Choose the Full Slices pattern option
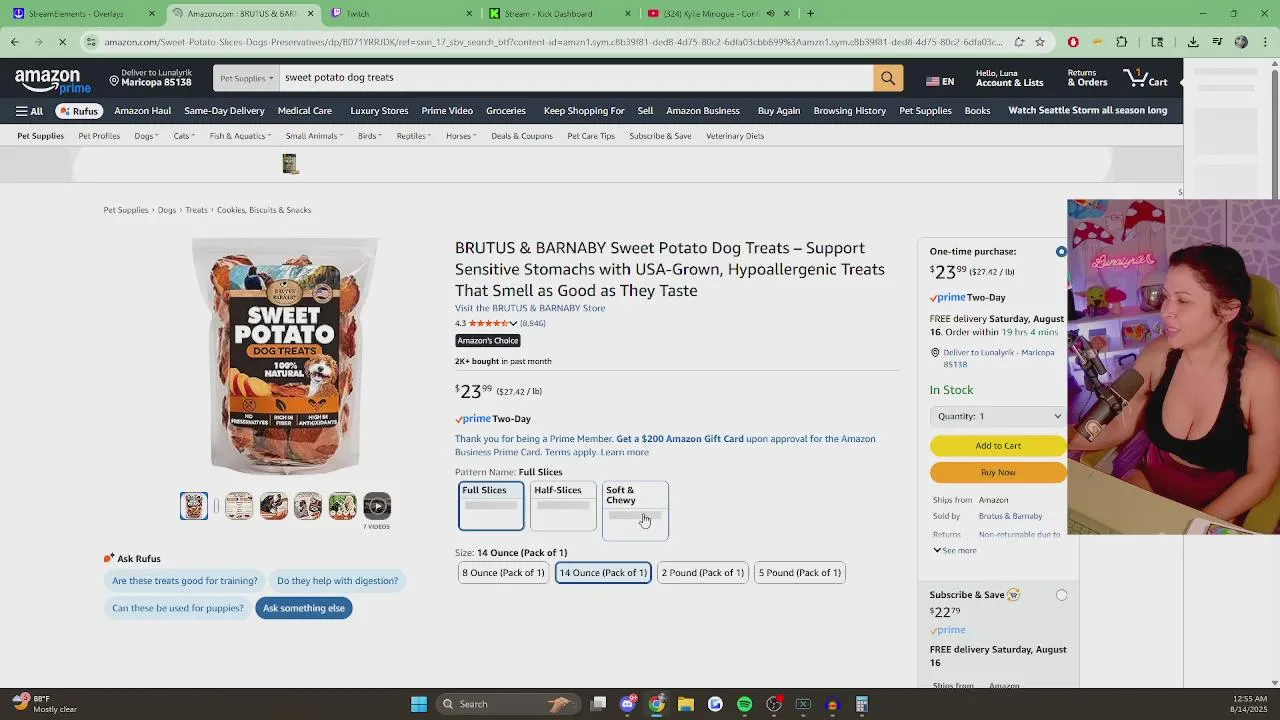This screenshot has height=720, width=1280. point(490,506)
